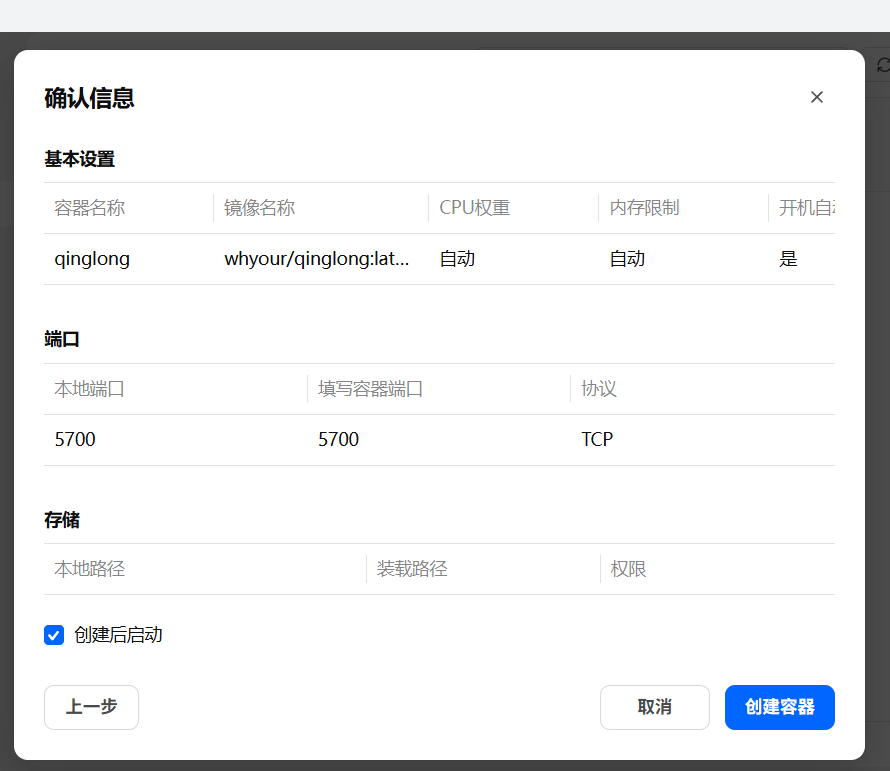
Task: Toggle the 创建后启动 checkbox
Action: (x=54, y=635)
